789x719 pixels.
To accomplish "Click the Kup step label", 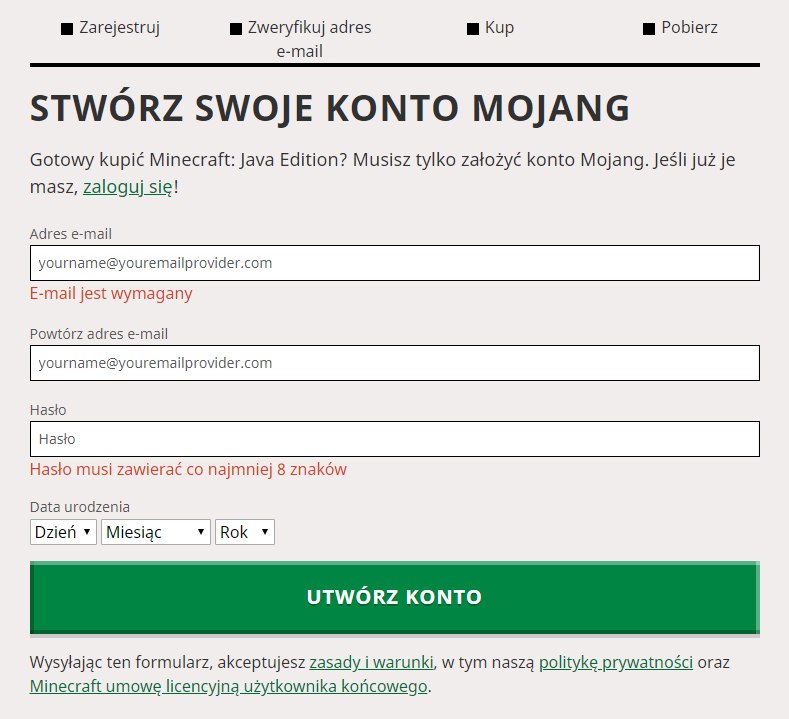I will [x=499, y=27].
